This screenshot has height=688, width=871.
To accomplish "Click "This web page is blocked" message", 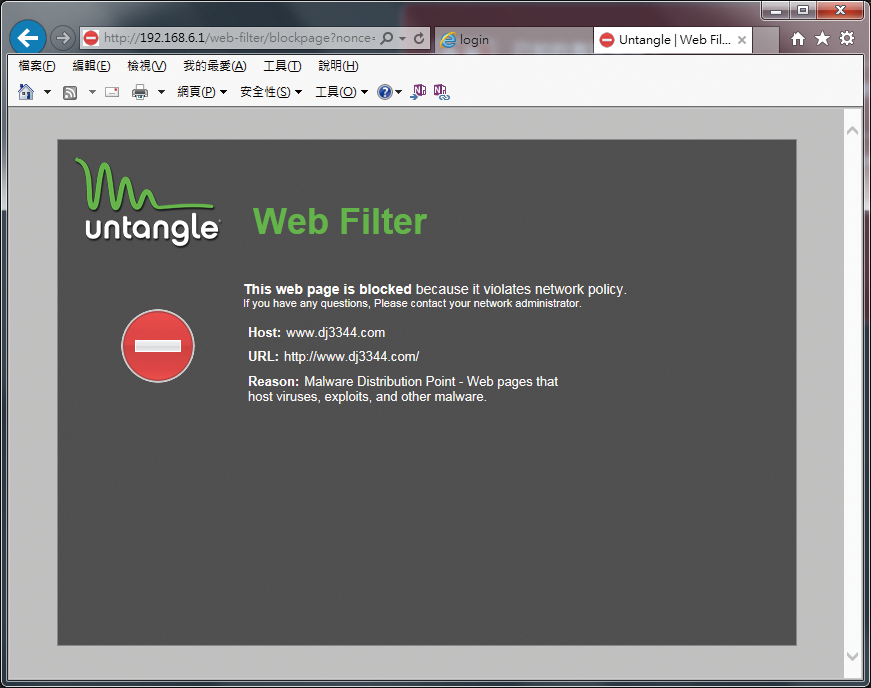I will tap(328, 289).
